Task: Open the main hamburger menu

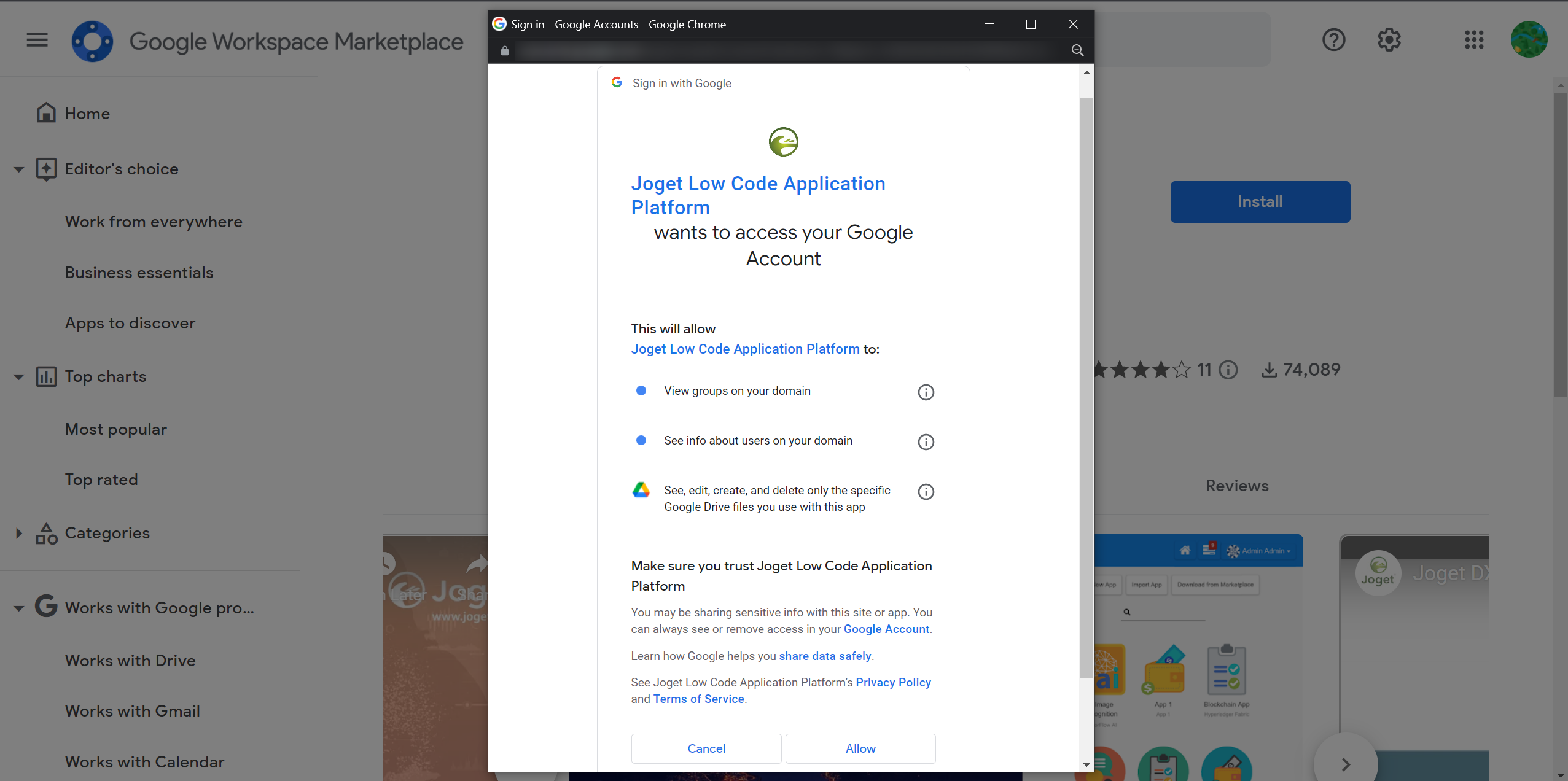Action: 37,41
